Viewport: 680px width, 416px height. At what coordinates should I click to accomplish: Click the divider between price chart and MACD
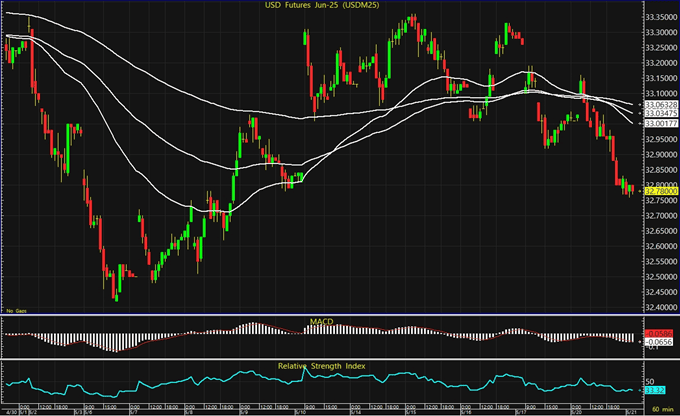pos(320,316)
